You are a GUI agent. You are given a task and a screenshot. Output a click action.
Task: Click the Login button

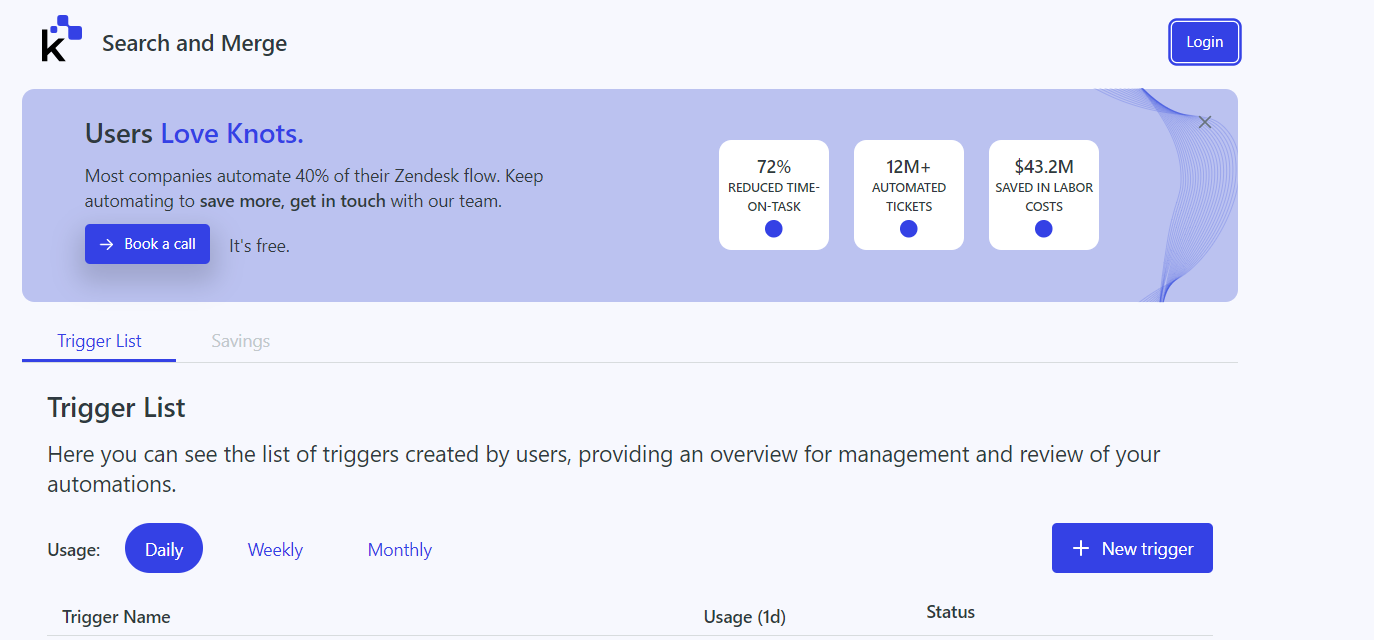click(x=1205, y=42)
